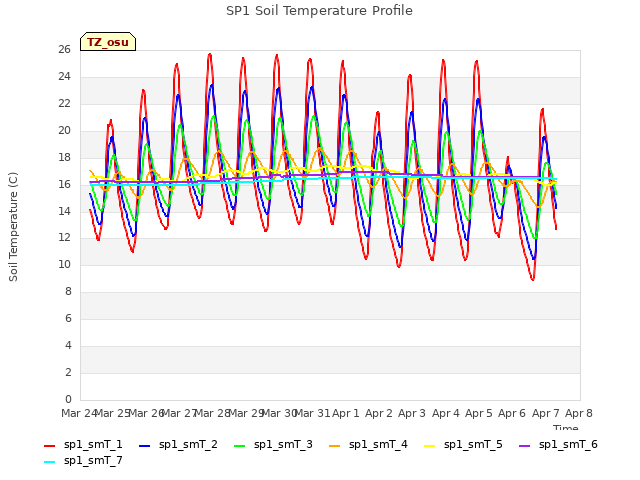Screen dimensions: 640x480
Task: Click the green sp1_smT_3 legend swatch
Action: click(240, 446)
